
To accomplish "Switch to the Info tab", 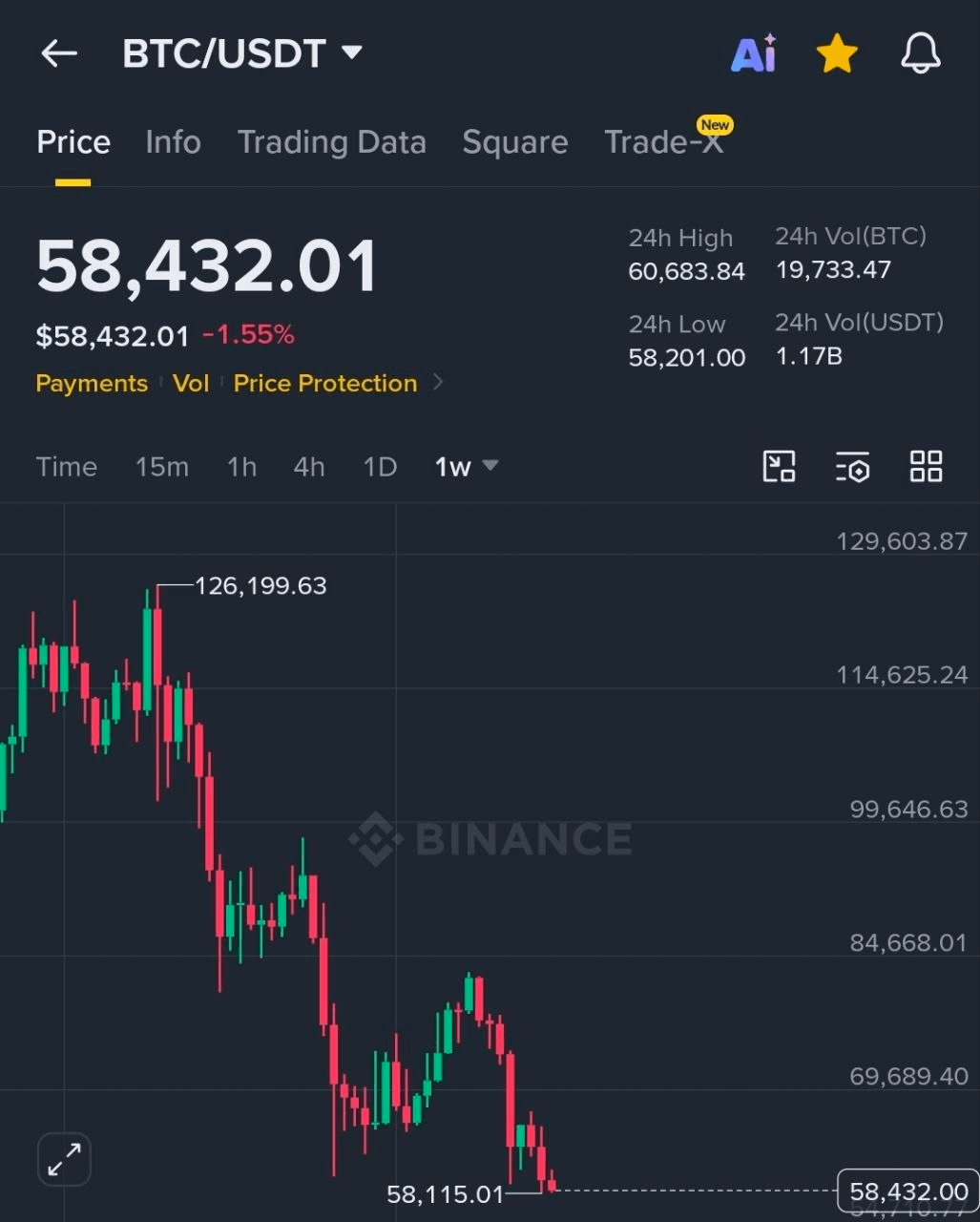I will point(174,142).
